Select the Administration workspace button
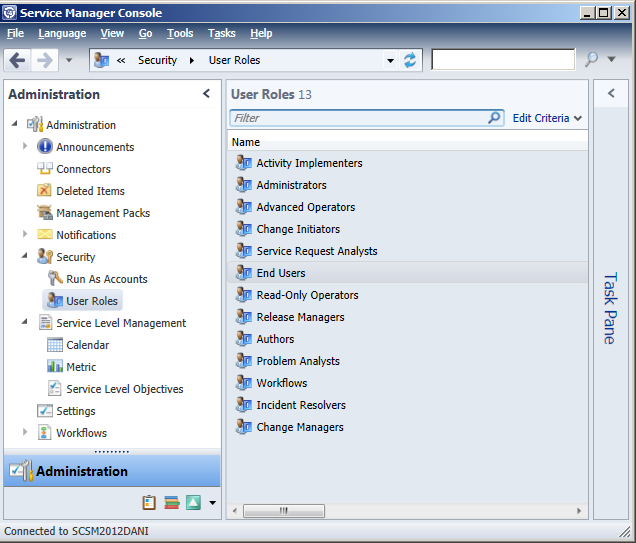This screenshot has width=636, height=543. 112,471
